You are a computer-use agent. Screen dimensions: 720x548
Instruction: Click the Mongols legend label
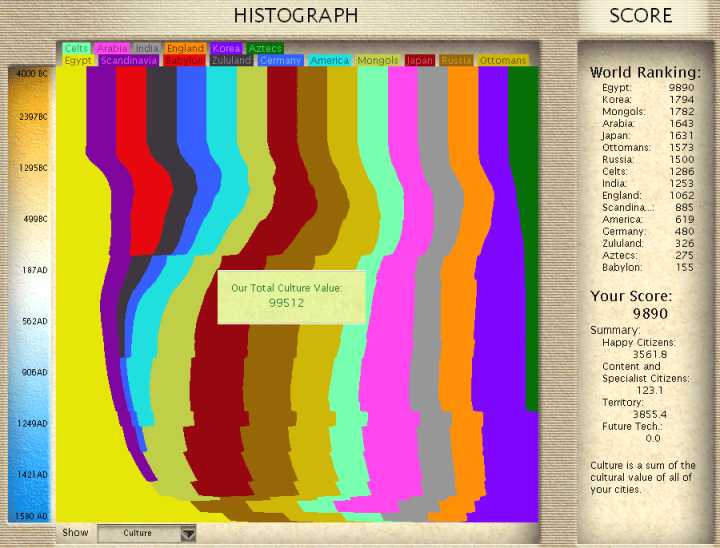coord(378,60)
